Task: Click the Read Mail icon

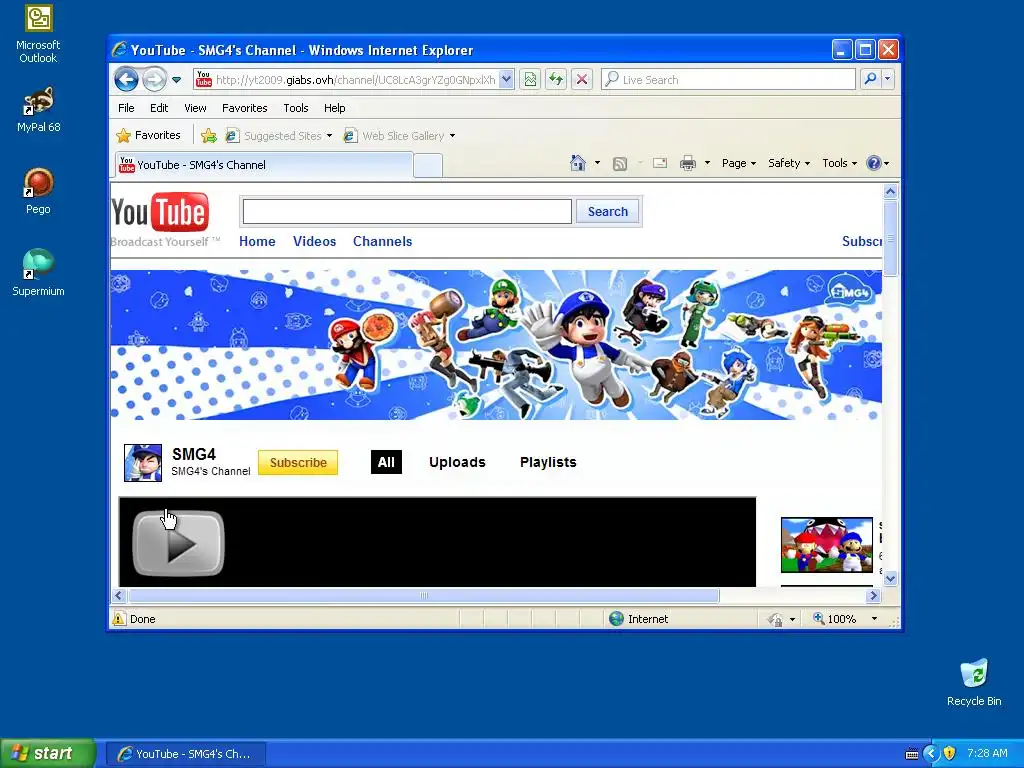Action: click(660, 163)
